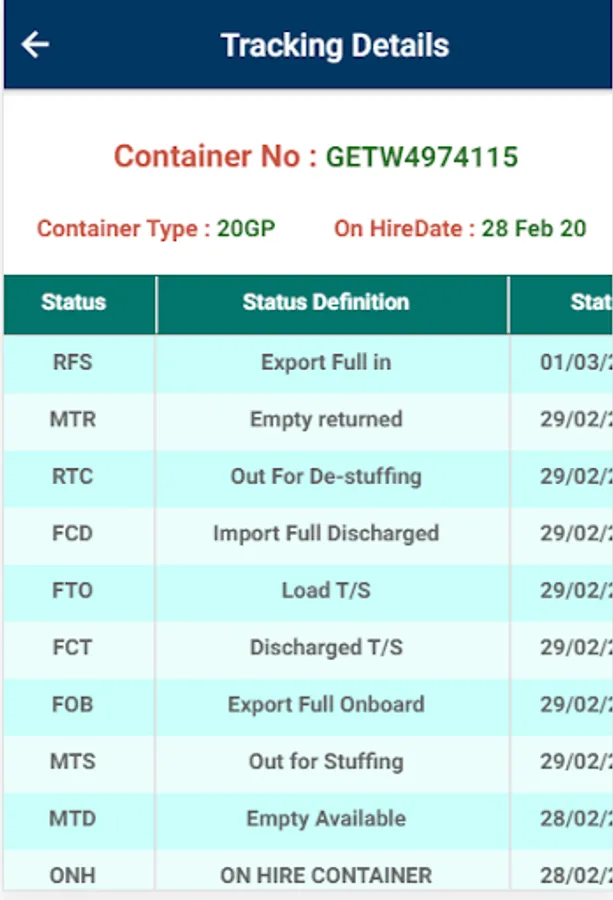Click the Container Type 20GP label

pos(156,228)
